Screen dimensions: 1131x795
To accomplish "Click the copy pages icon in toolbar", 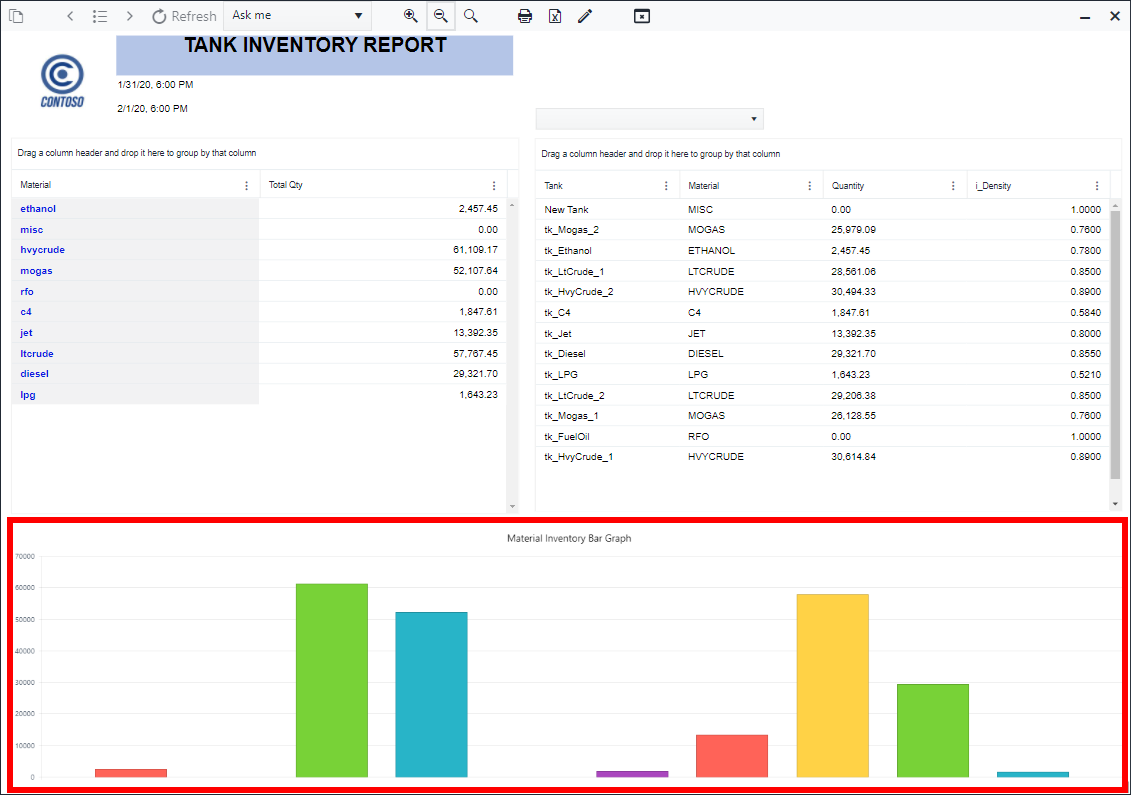I will [x=16, y=16].
